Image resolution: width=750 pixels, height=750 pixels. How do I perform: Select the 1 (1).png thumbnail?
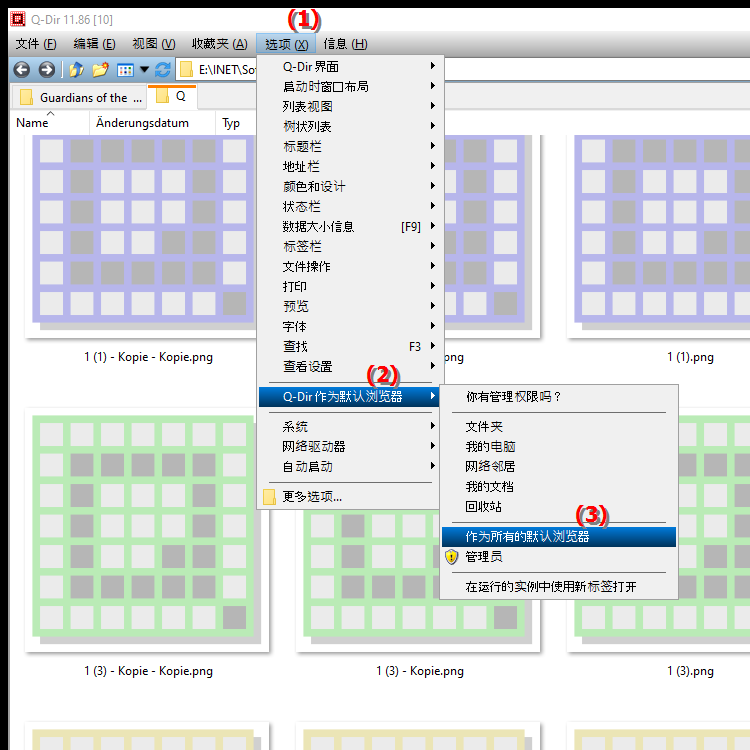[x=658, y=236]
